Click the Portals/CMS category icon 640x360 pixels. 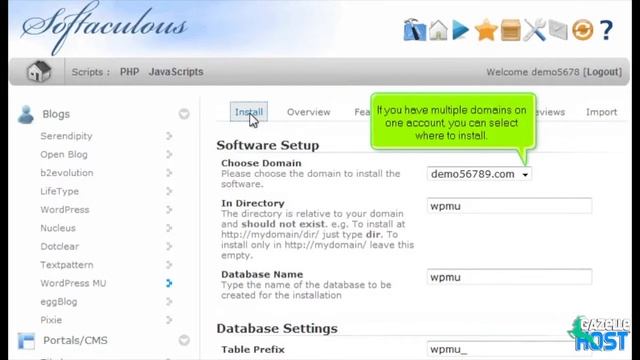(x=27, y=340)
